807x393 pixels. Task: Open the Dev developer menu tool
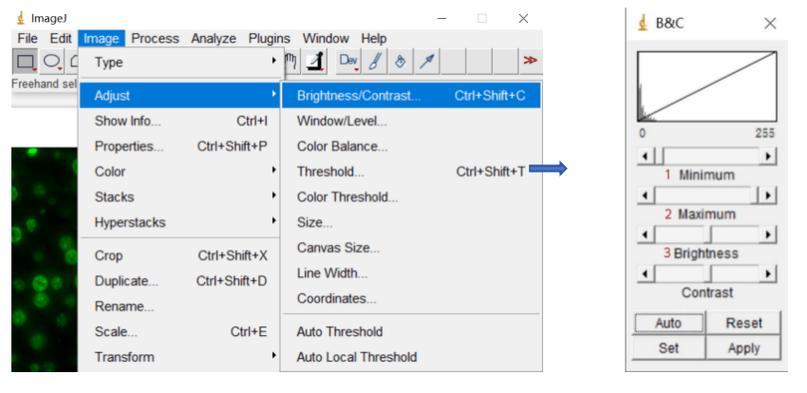(348, 62)
